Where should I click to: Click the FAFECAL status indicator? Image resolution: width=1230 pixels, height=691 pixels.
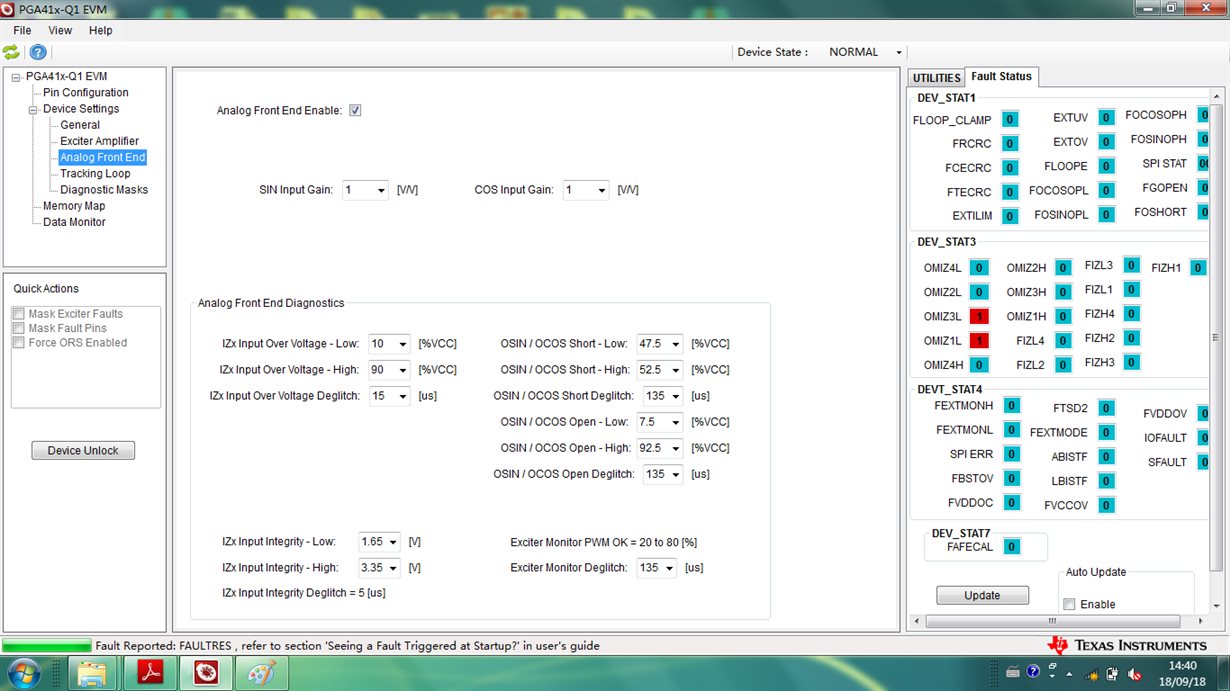(x=1011, y=547)
